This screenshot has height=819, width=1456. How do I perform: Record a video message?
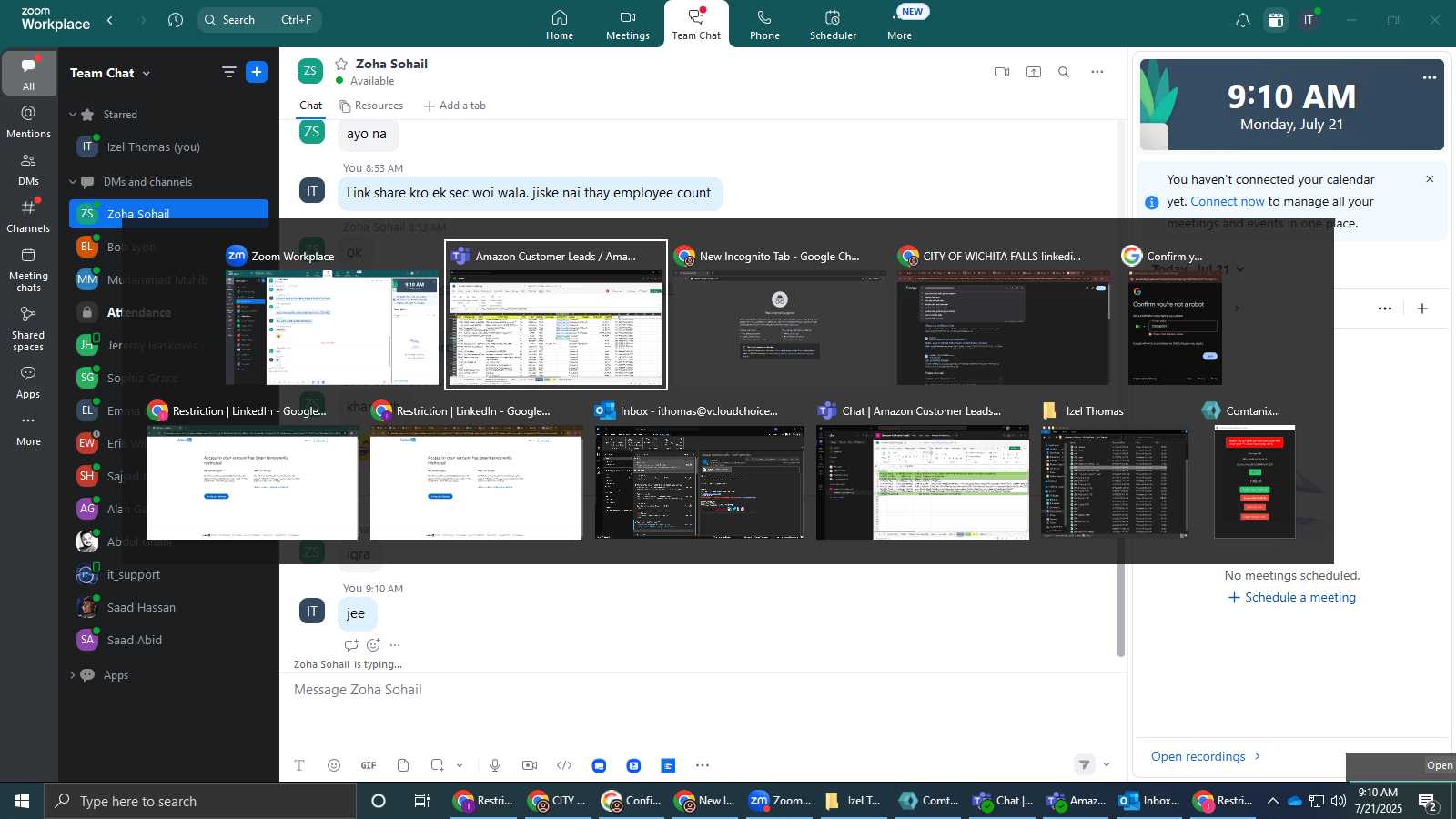point(530,765)
